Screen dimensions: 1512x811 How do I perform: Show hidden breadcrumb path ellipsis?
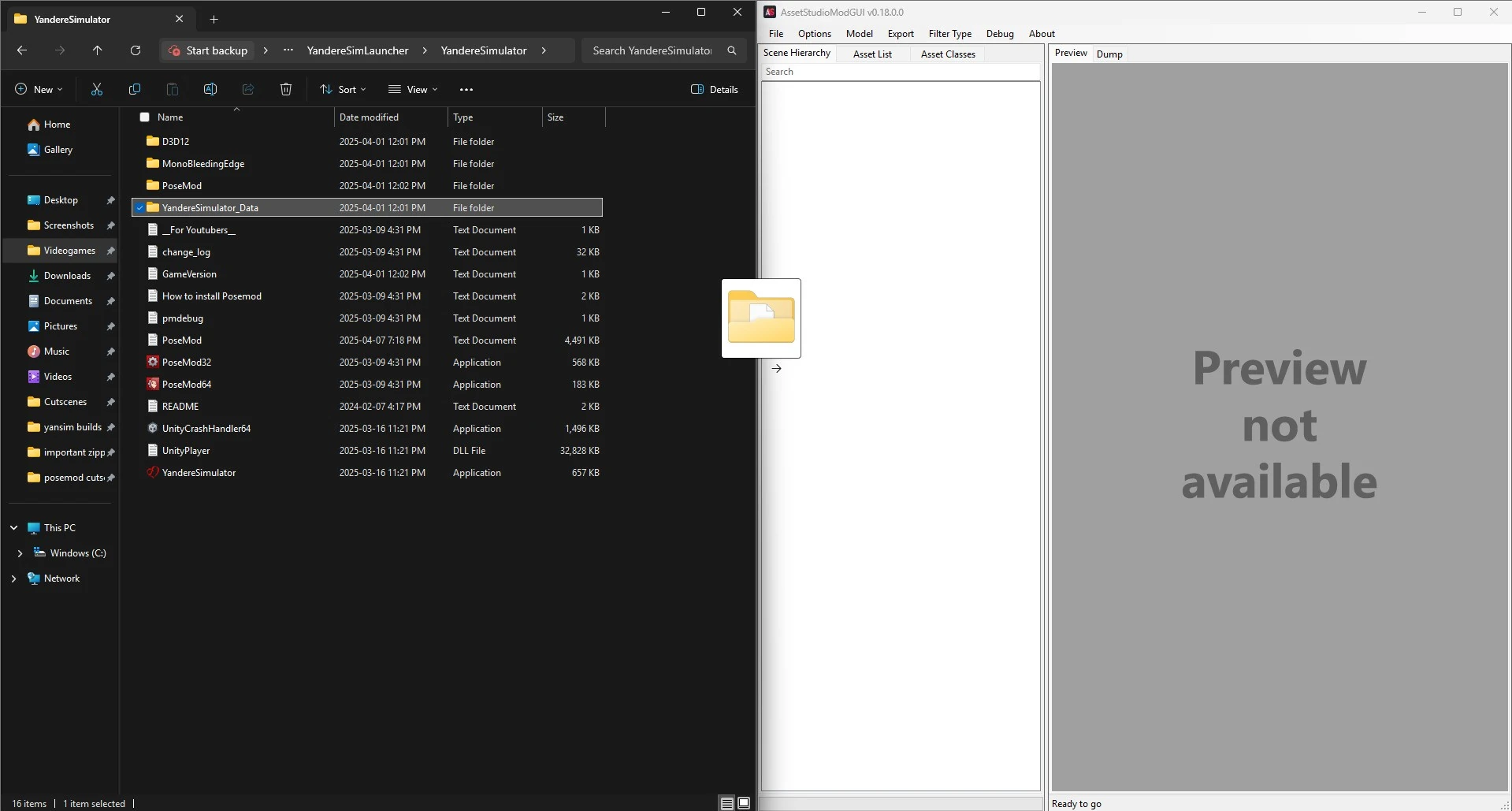pyautogui.click(x=288, y=50)
